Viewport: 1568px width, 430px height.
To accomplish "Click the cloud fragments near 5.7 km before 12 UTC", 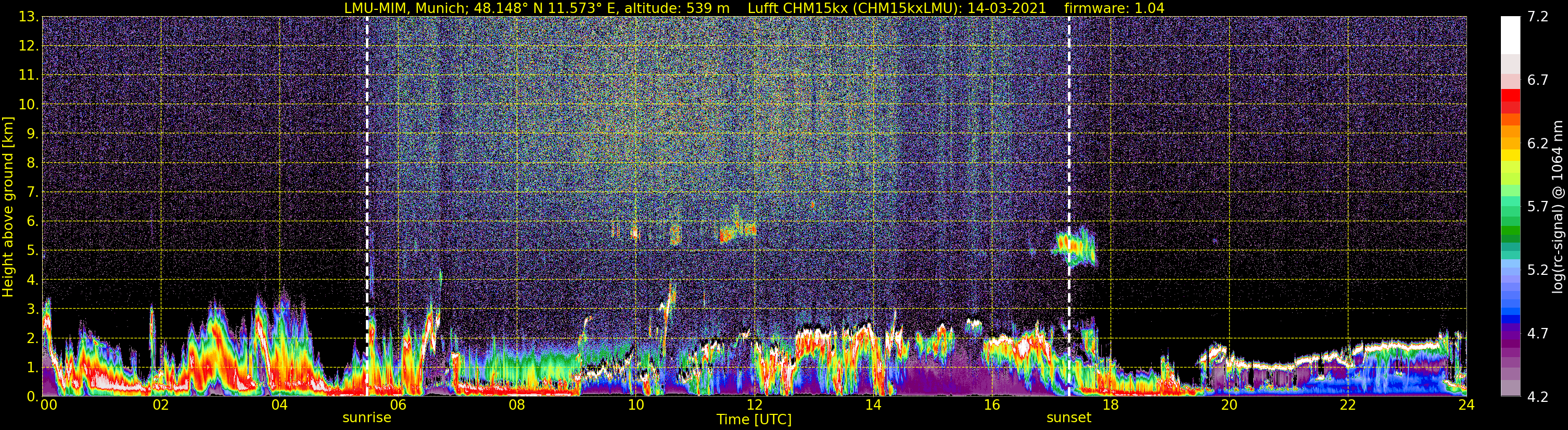I will [x=738, y=232].
